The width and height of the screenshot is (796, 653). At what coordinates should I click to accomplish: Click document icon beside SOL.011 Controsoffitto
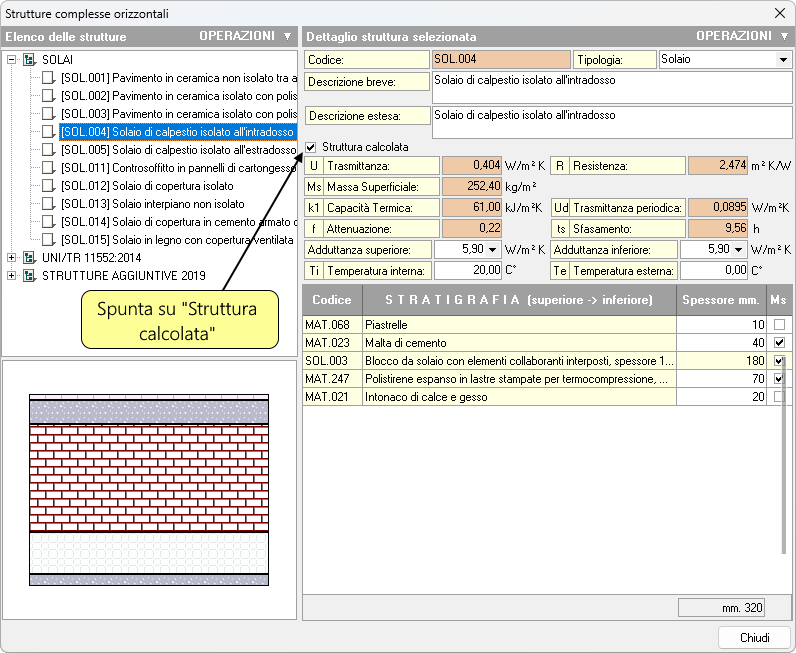pos(48,168)
